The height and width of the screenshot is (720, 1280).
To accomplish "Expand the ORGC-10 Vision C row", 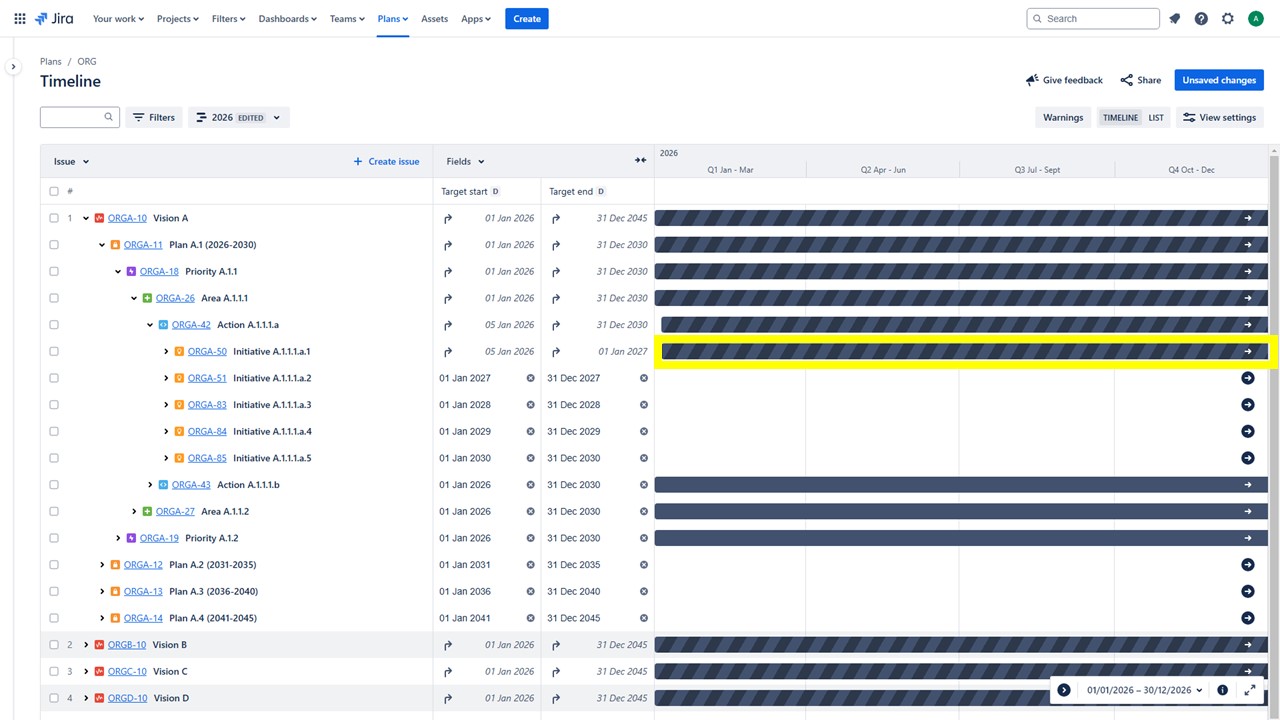I will pos(86,671).
